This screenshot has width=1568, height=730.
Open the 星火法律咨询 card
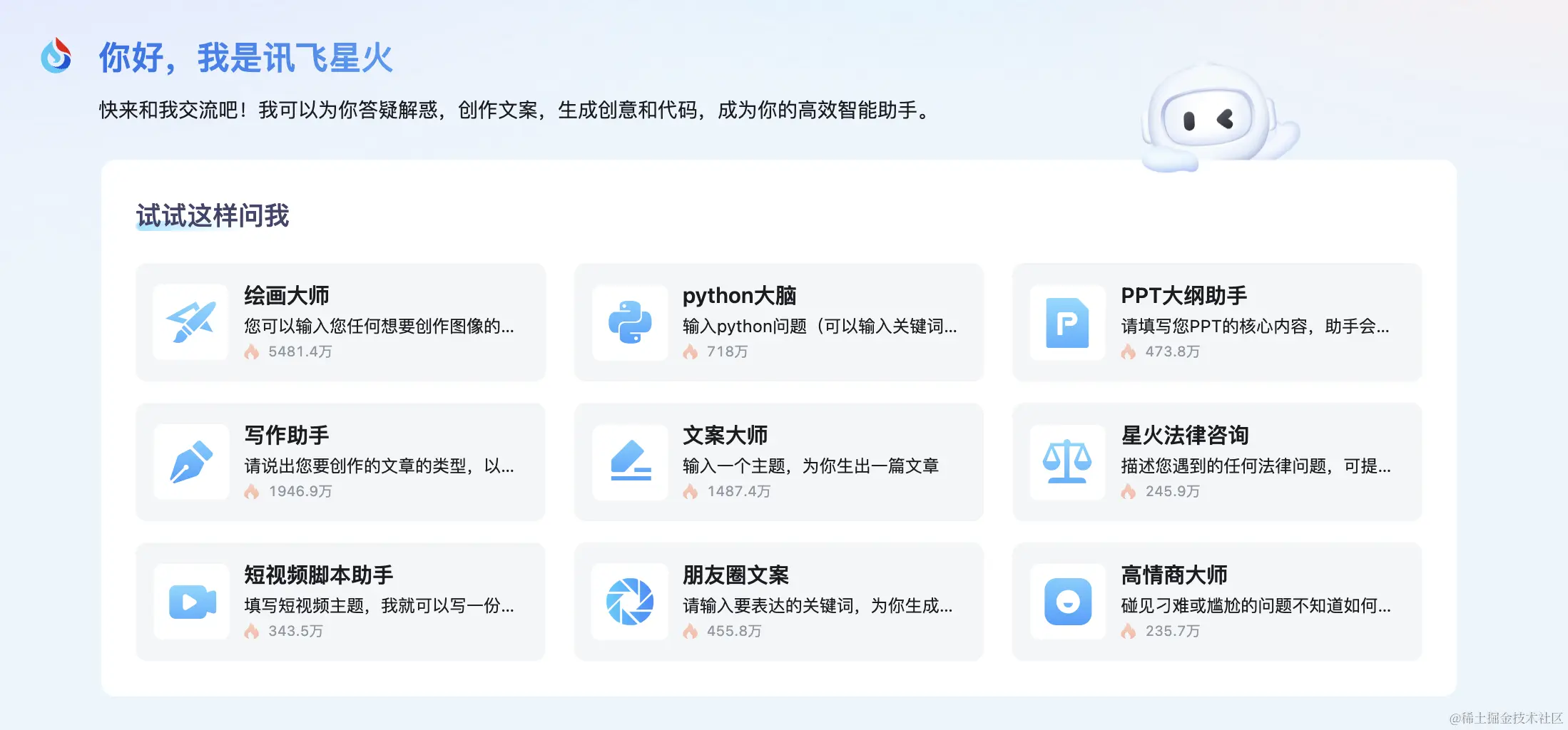click(x=1217, y=462)
